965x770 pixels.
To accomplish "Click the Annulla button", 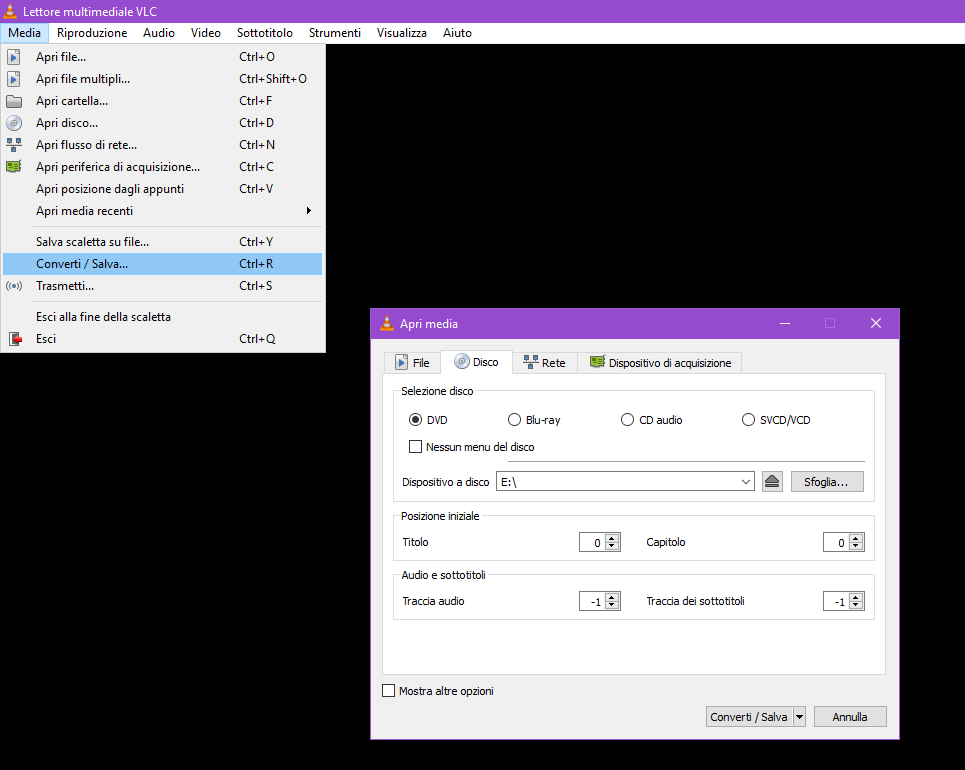I will (x=850, y=717).
